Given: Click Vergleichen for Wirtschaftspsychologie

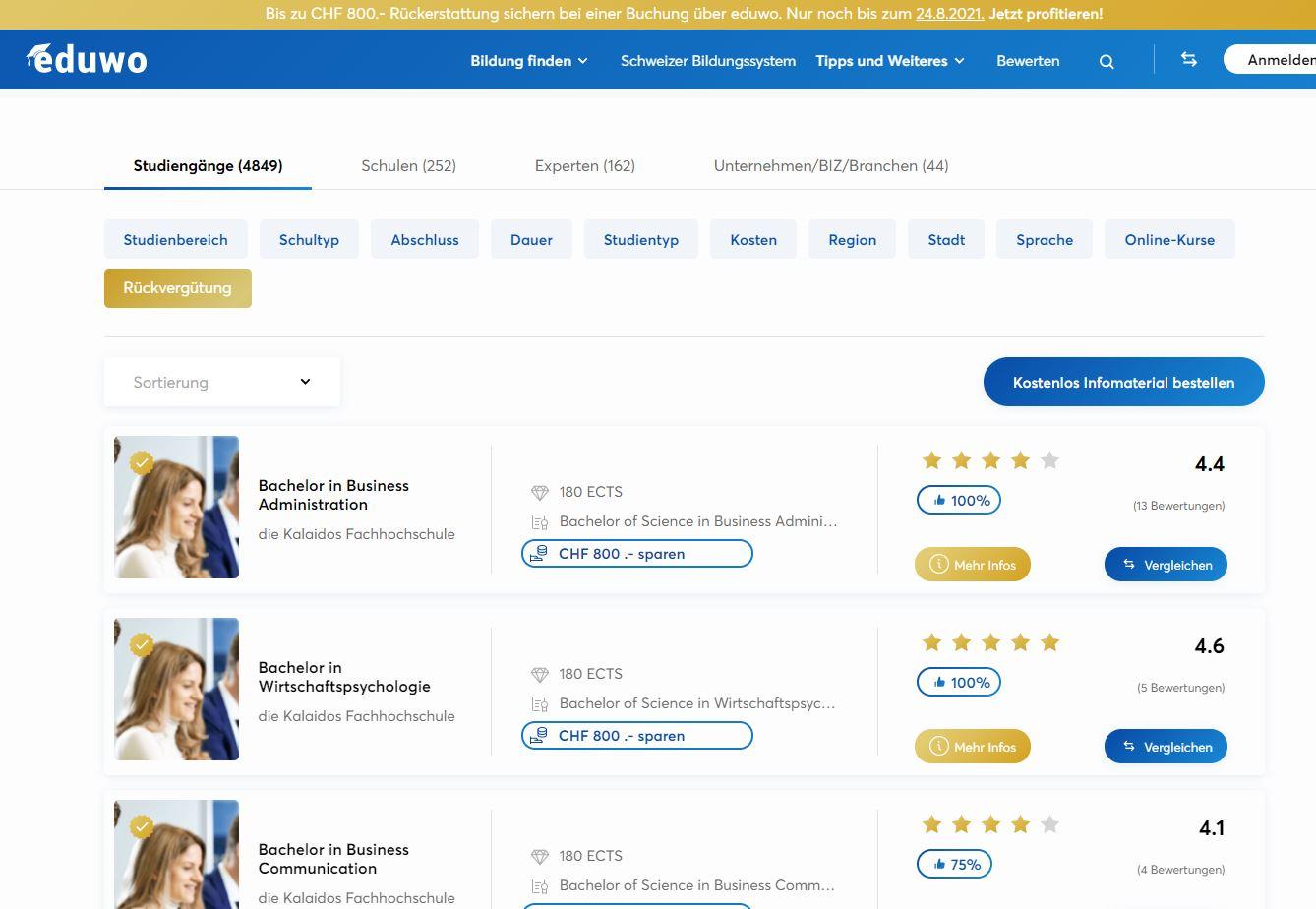Looking at the screenshot, I should 1166,747.
